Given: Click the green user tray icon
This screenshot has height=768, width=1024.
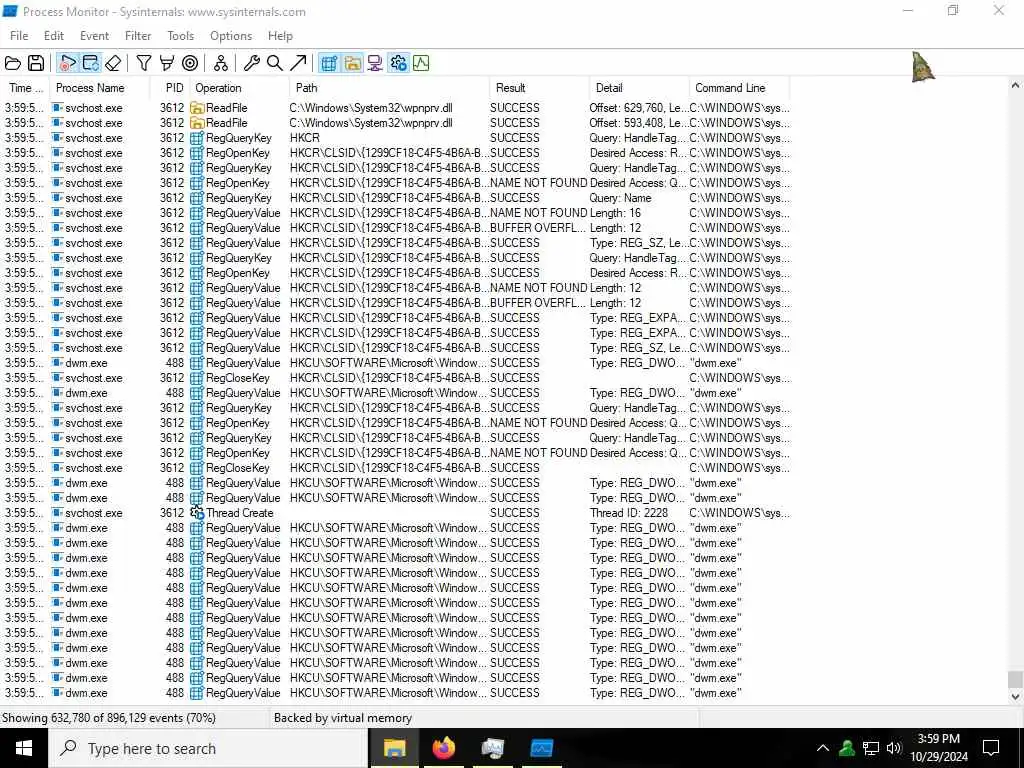Looking at the screenshot, I should click(847, 748).
